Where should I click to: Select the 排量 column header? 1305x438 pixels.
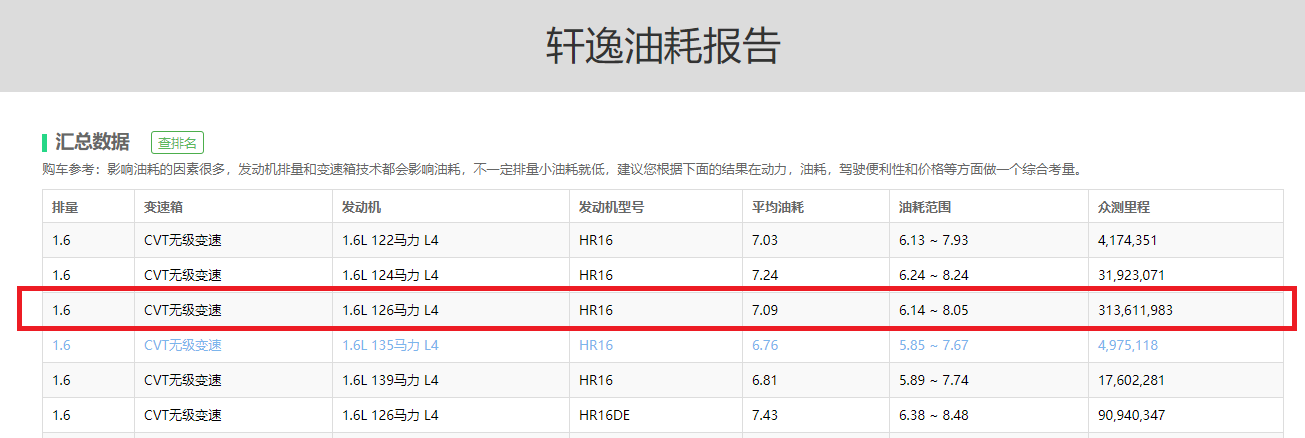coord(65,207)
